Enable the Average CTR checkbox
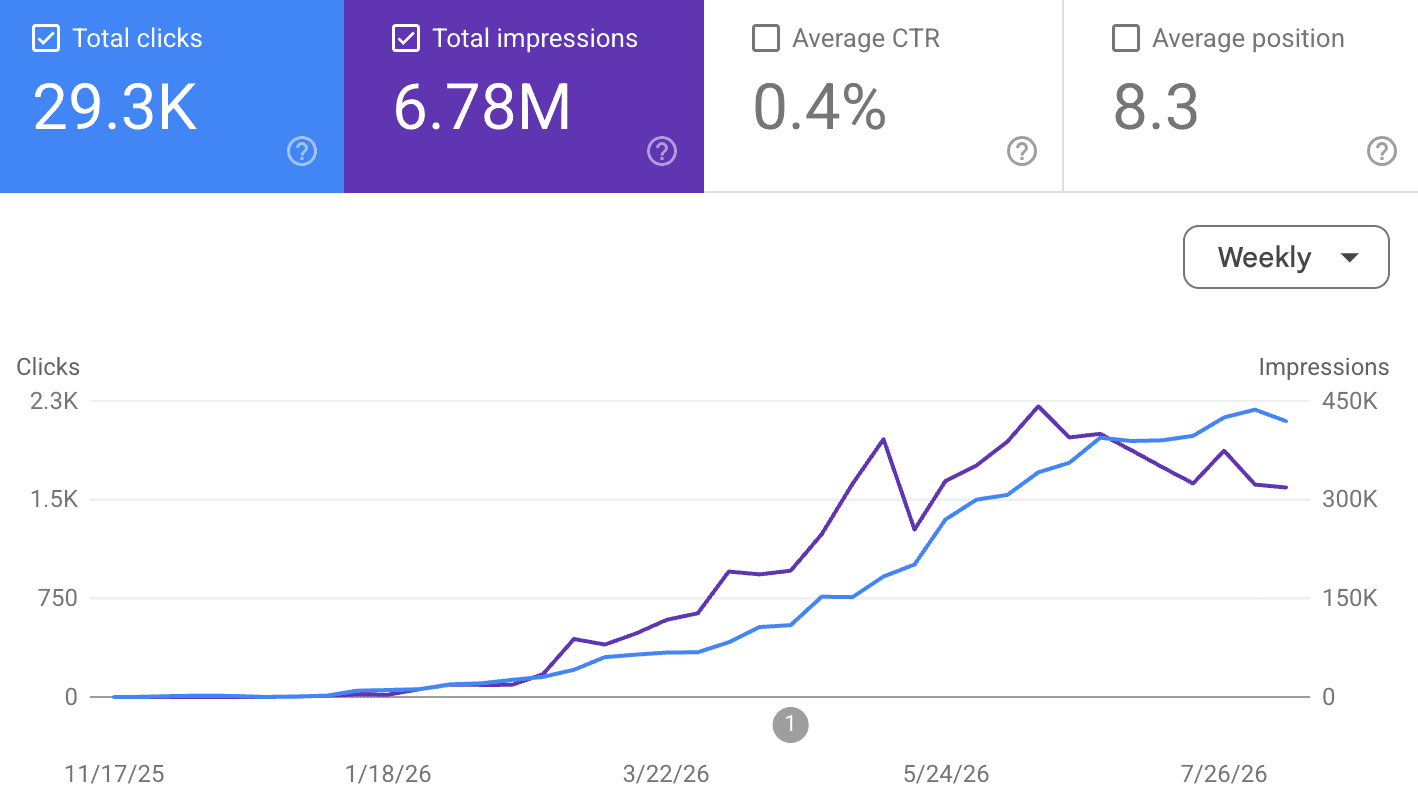The width and height of the screenshot is (1418, 808). pyautogui.click(x=766, y=39)
